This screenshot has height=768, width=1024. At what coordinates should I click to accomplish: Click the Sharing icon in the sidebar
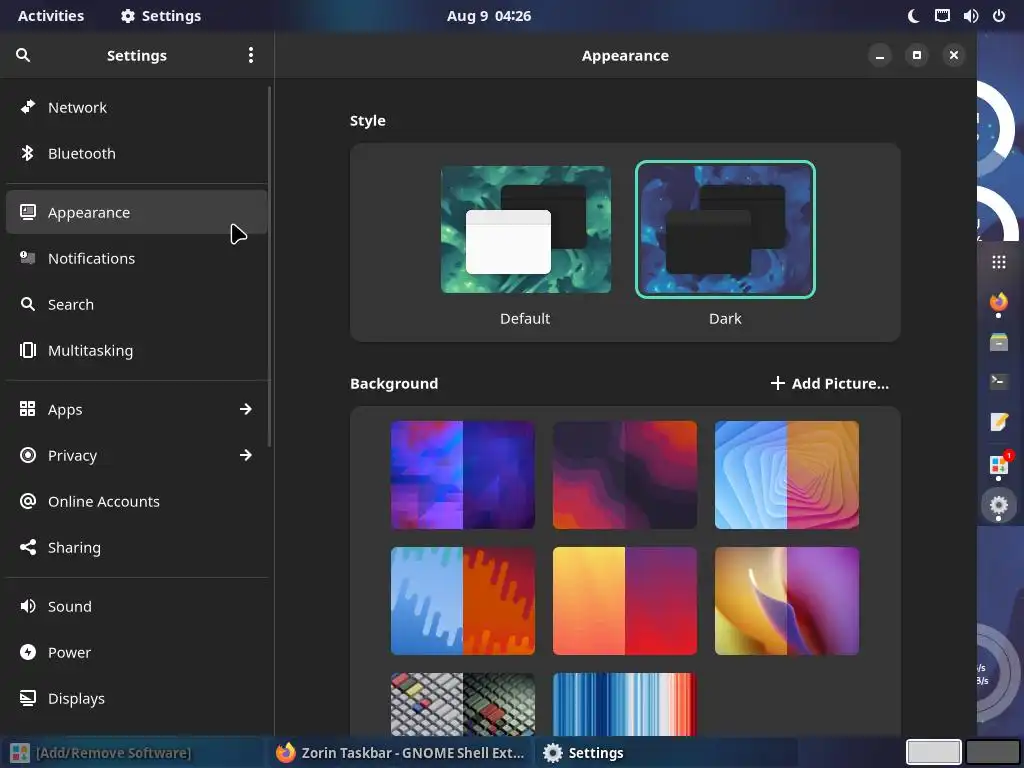[27, 547]
